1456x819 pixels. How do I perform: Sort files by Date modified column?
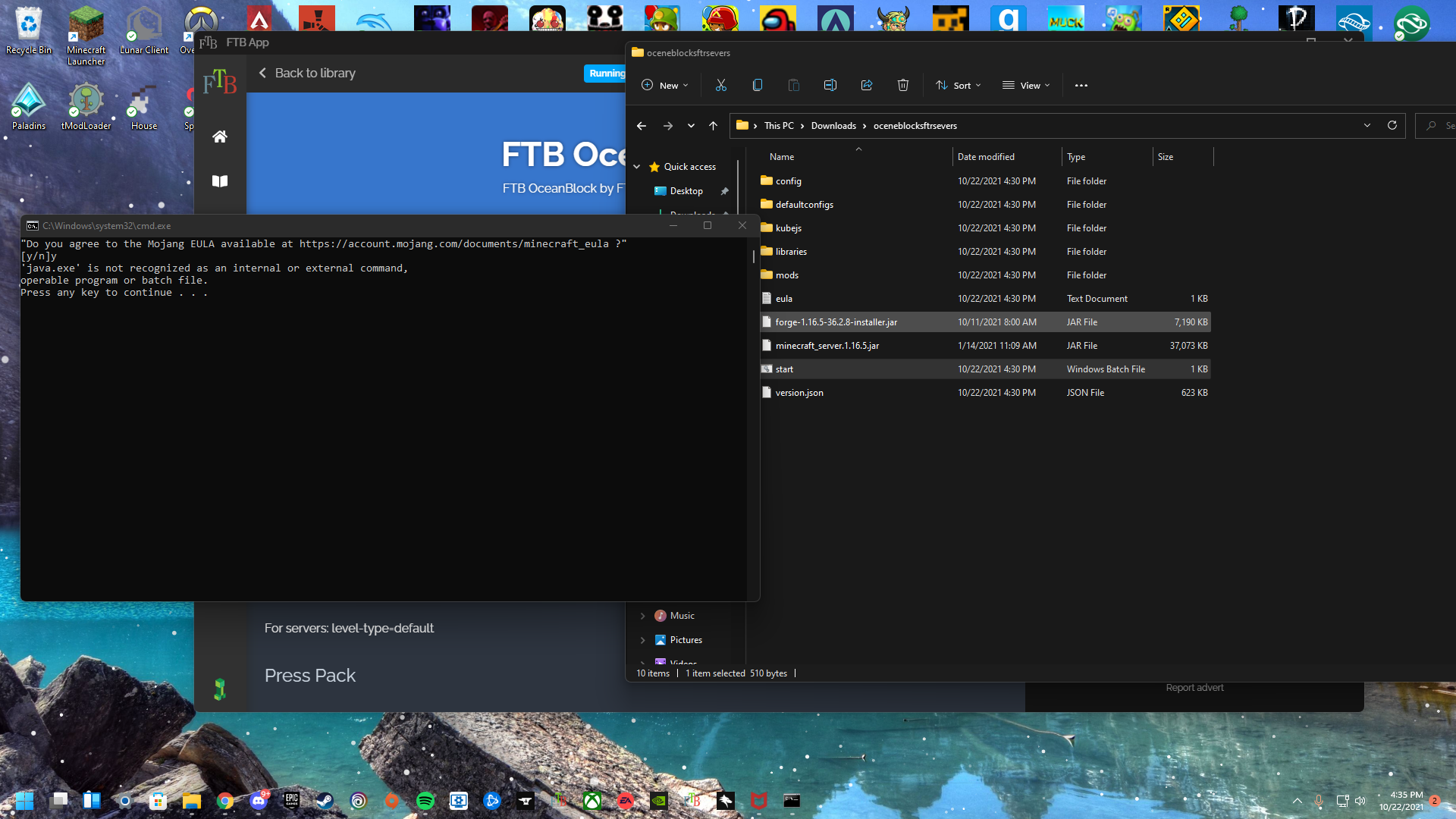(986, 157)
